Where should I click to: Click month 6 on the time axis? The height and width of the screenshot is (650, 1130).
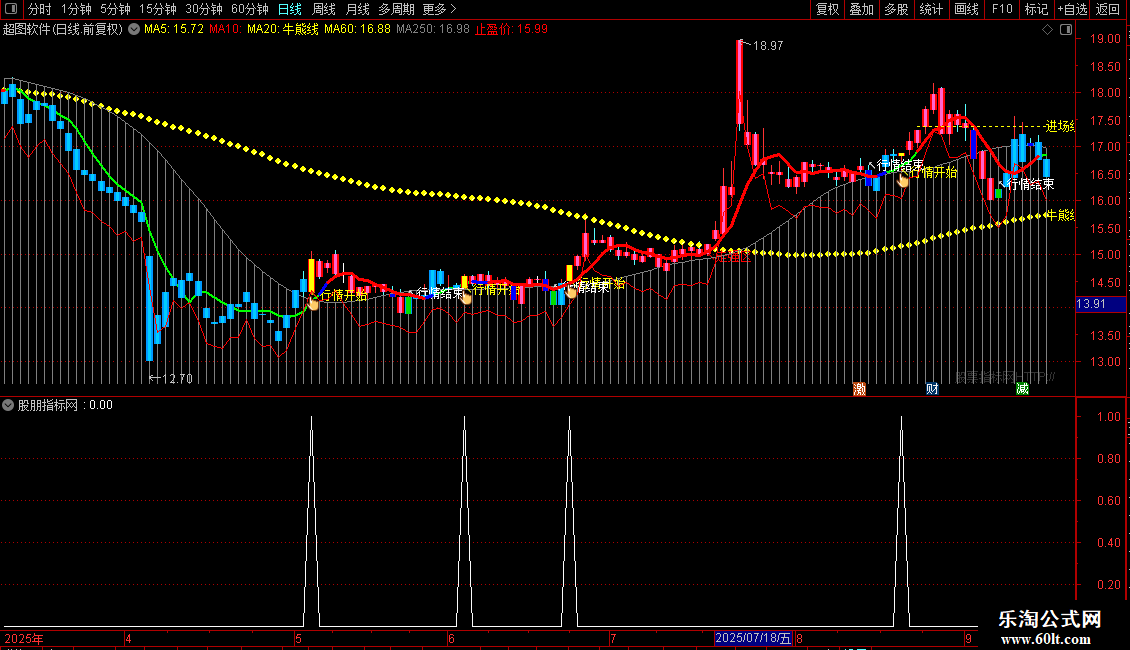pos(451,638)
